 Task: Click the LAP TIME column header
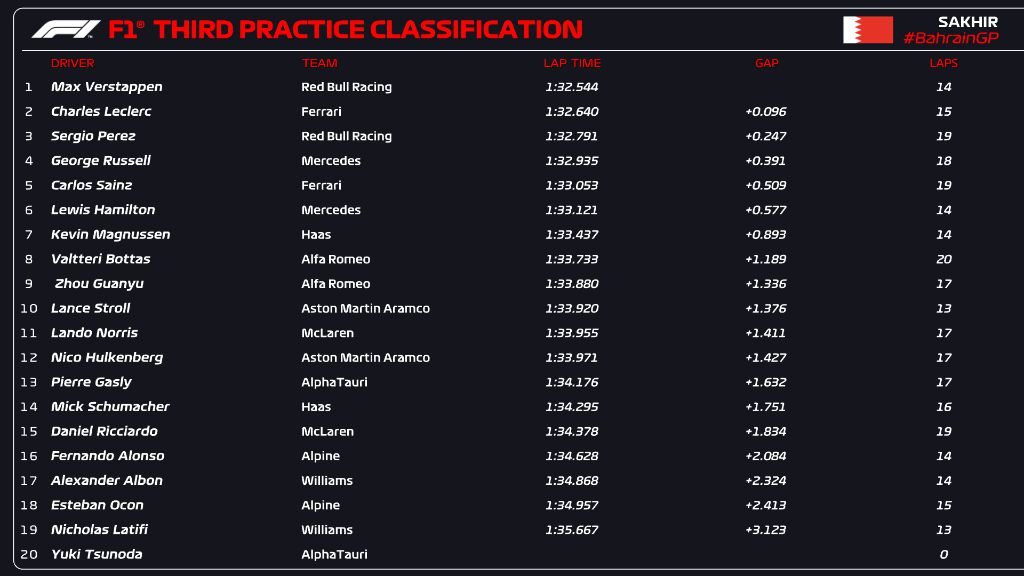coord(572,63)
